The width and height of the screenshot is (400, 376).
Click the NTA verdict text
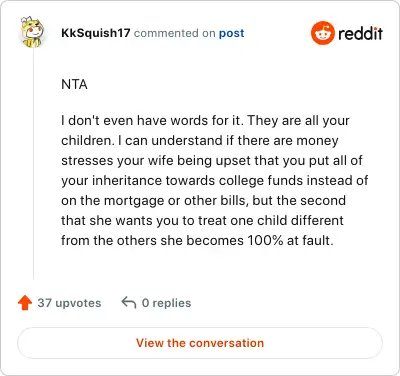coord(74,84)
